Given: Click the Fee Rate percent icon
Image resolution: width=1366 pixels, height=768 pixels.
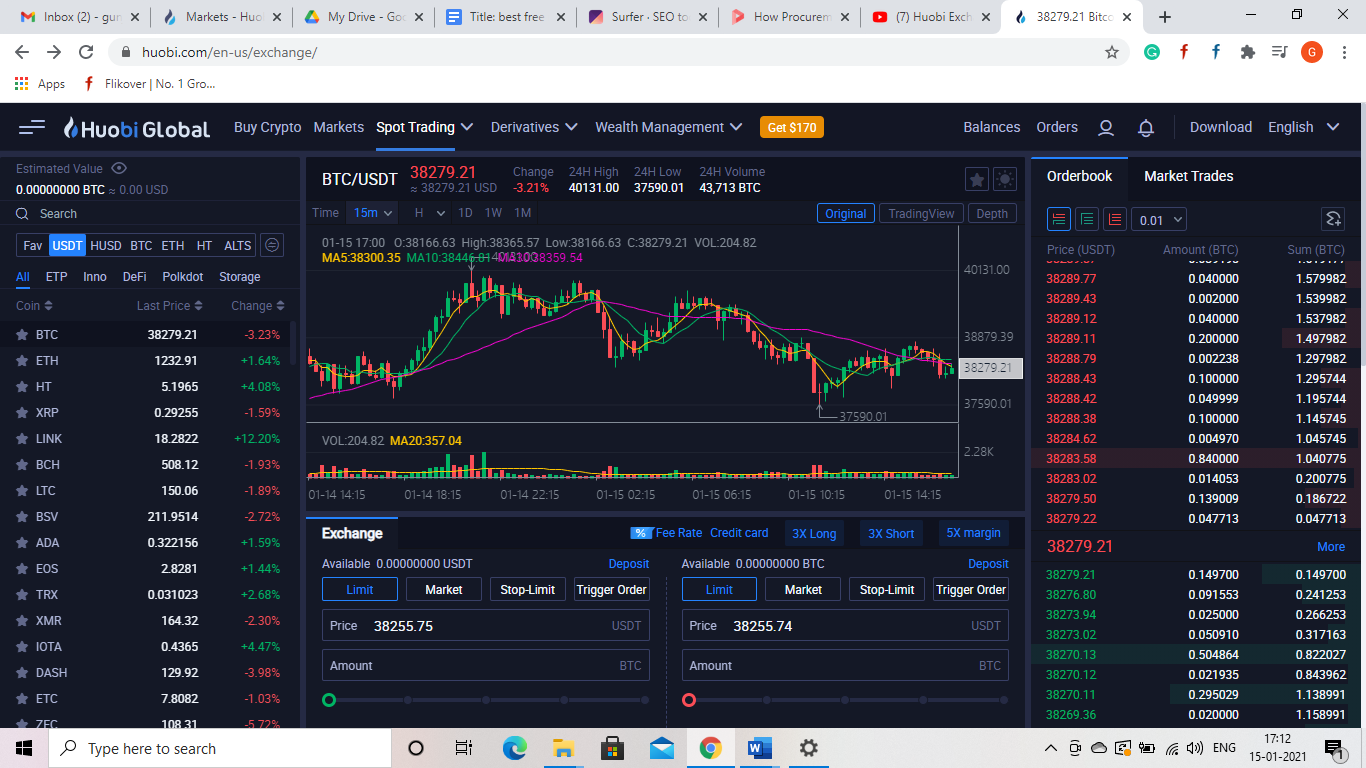Looking at the screenshot, I should (x=641, y=533).
